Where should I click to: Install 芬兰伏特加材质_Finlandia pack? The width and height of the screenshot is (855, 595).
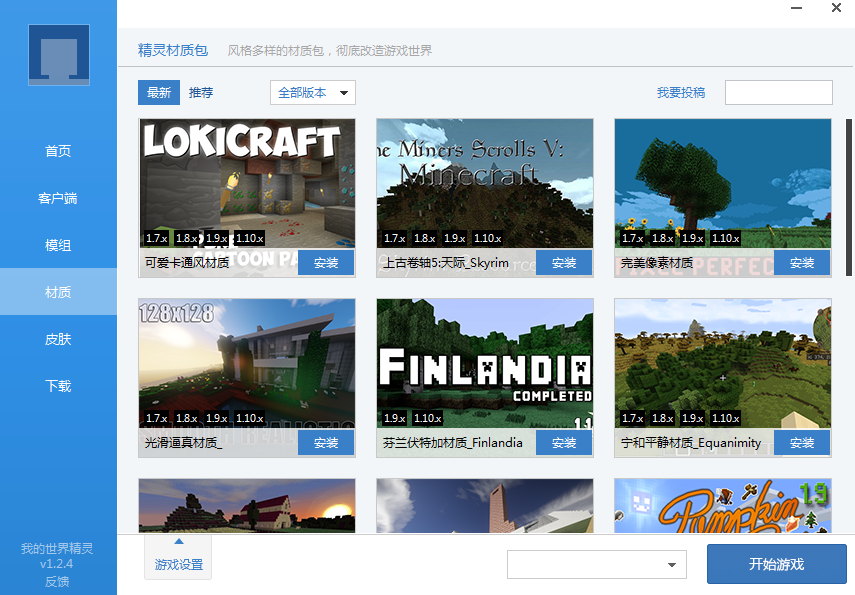[564, 443]
